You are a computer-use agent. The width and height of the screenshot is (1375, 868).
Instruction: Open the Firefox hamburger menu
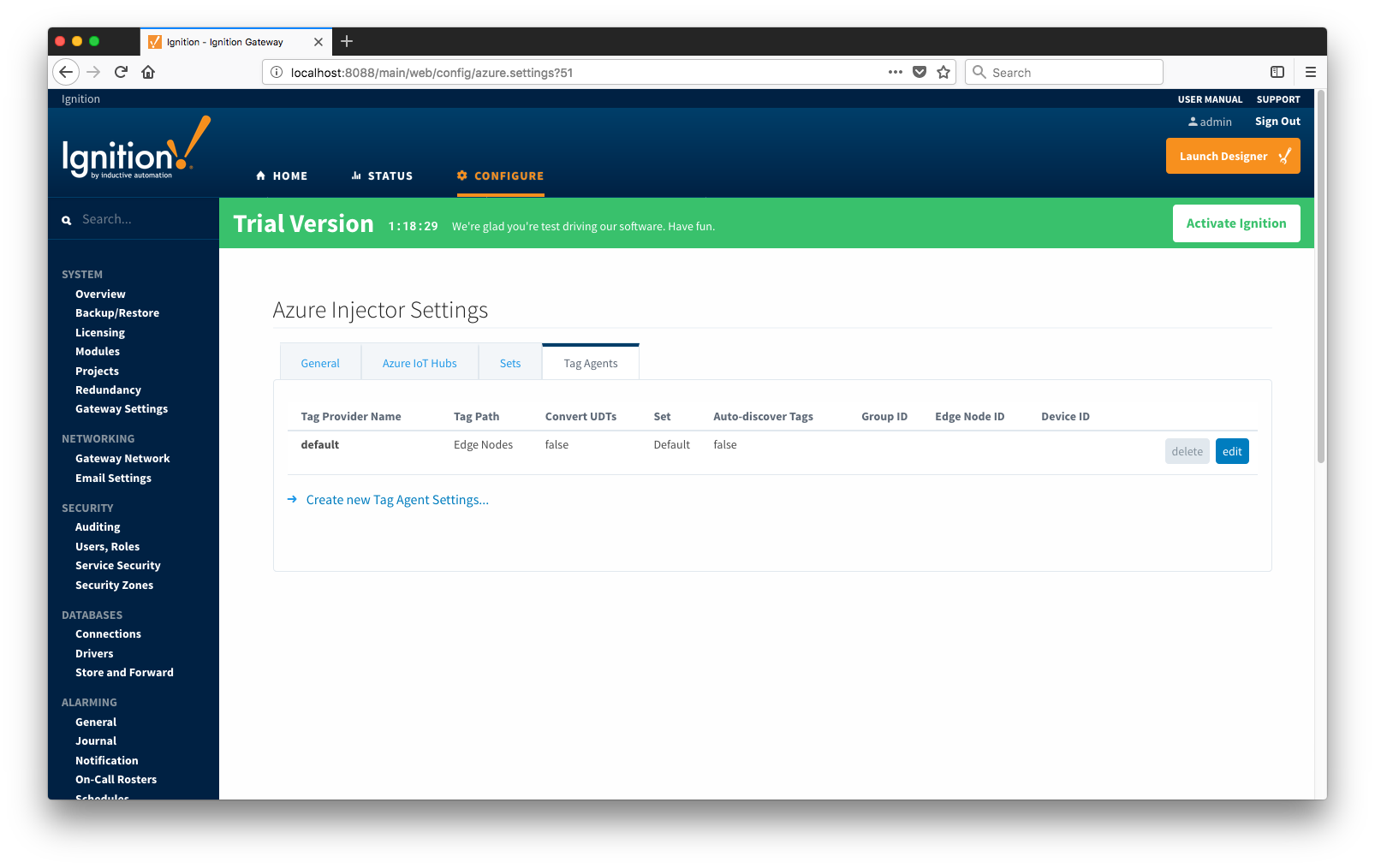1310,72
